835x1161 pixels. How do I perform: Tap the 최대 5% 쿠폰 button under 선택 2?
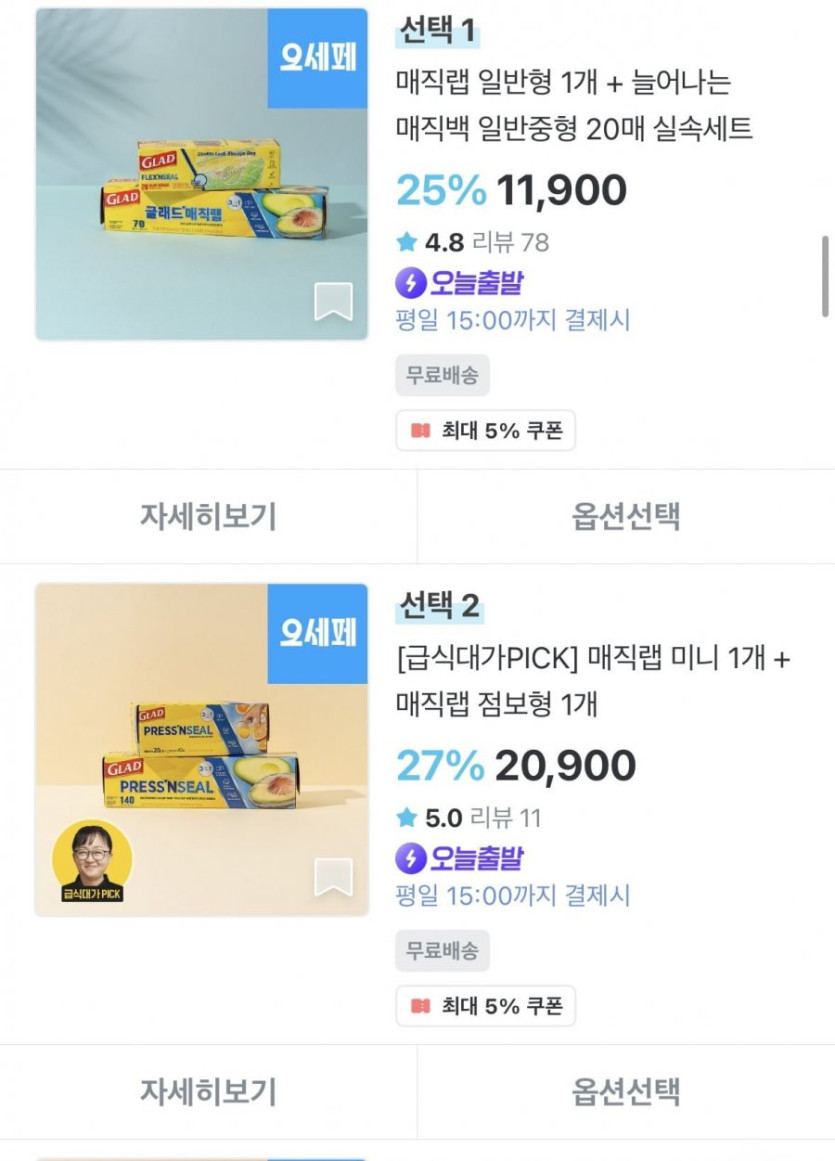pos(485,1006)
